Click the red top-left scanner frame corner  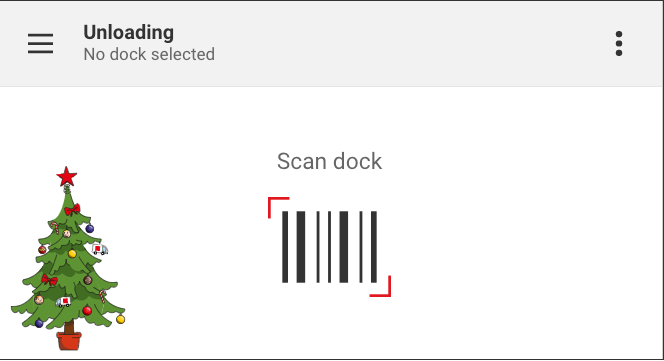click(x=278, y=207)
